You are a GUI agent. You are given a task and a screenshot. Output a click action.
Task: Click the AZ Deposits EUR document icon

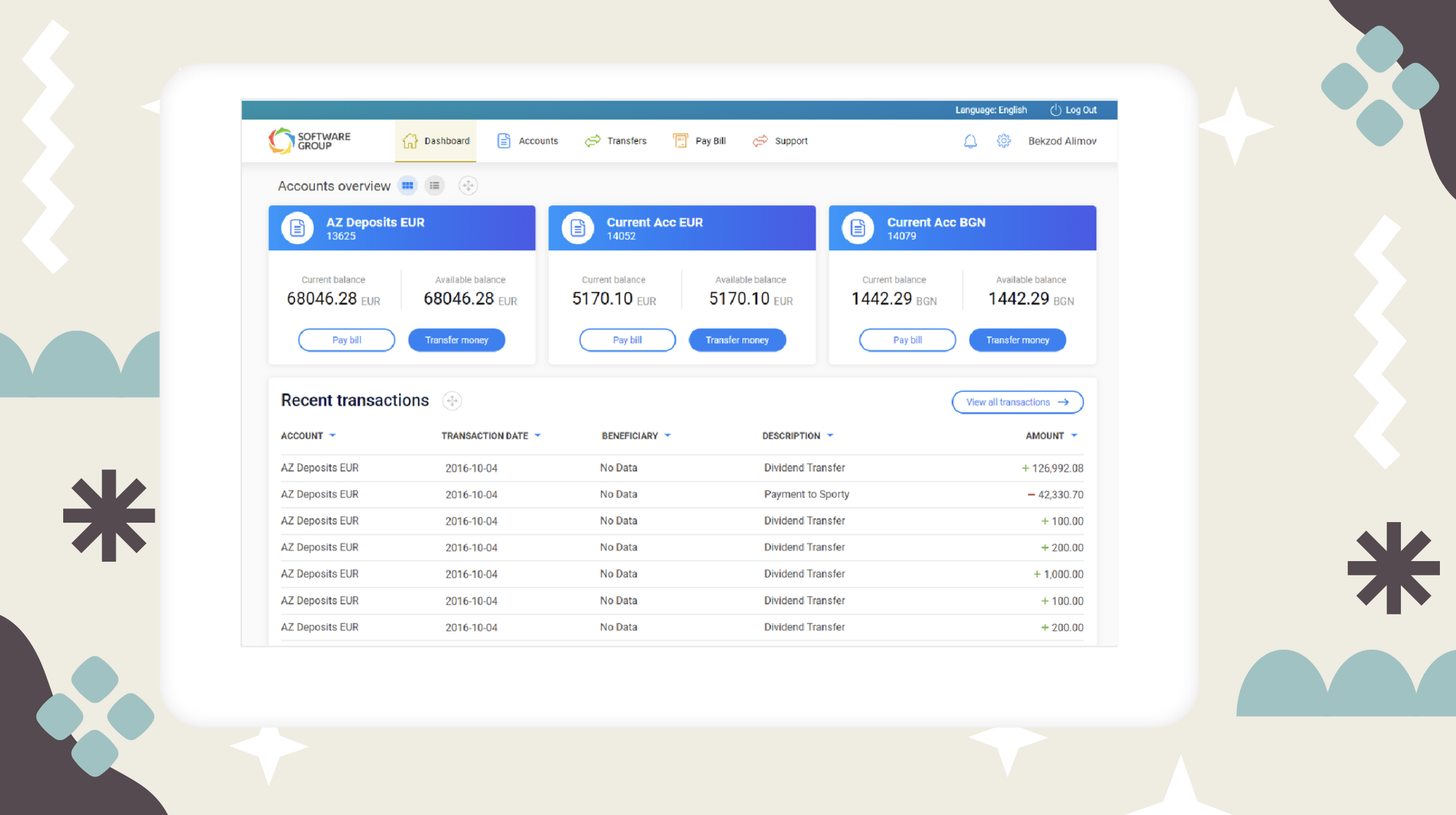[297, 229]
